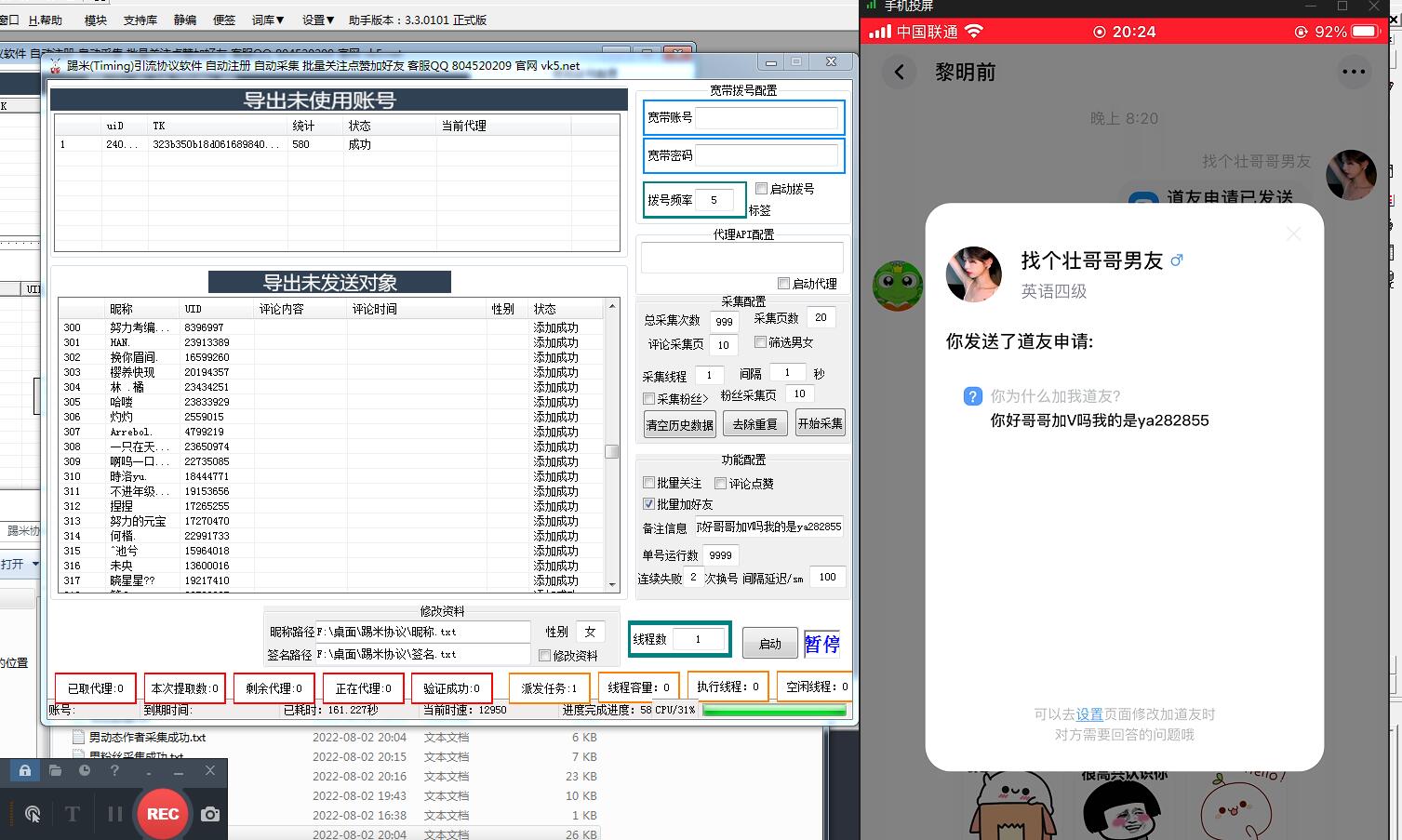1402x840 pixels.
Task: Open the 性别 gender dropdown showing 女
Action: point(590,631)
